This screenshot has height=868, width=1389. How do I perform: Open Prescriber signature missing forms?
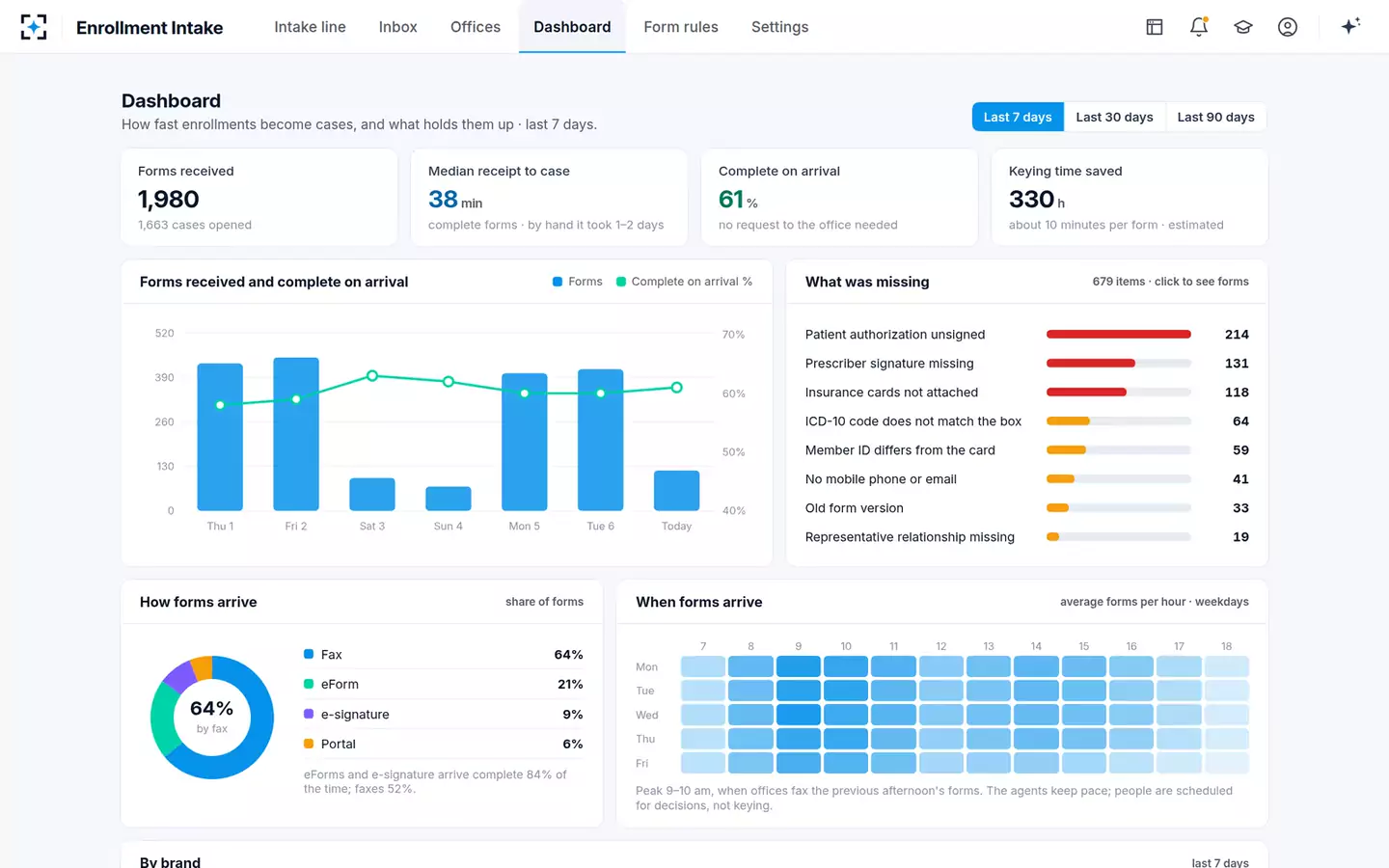point(1027,364)
